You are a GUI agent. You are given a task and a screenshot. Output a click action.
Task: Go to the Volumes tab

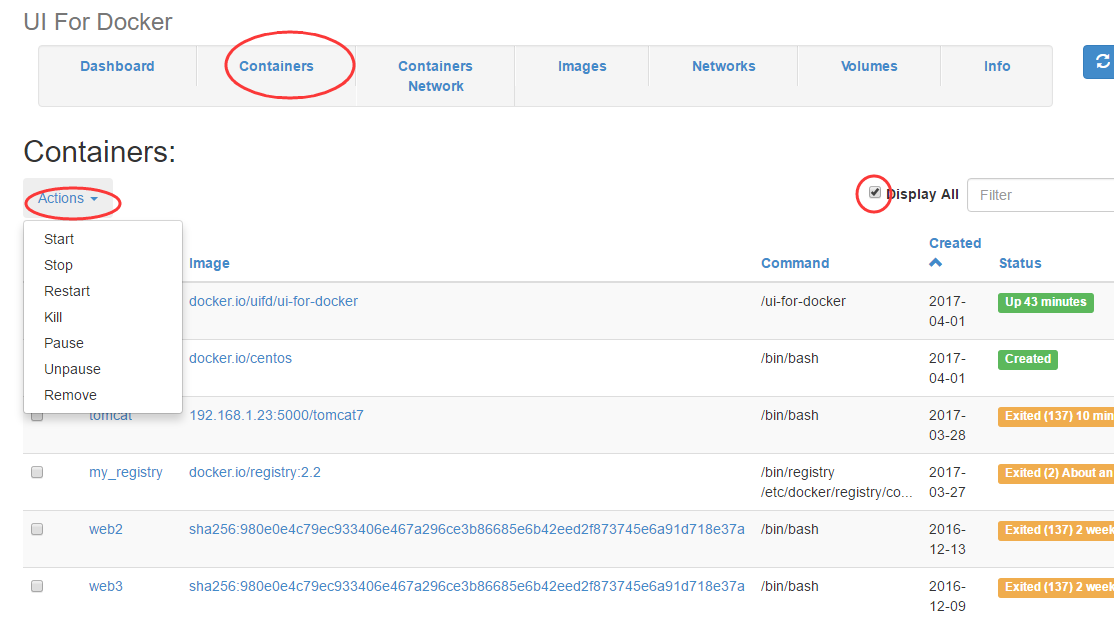point(869,66)
